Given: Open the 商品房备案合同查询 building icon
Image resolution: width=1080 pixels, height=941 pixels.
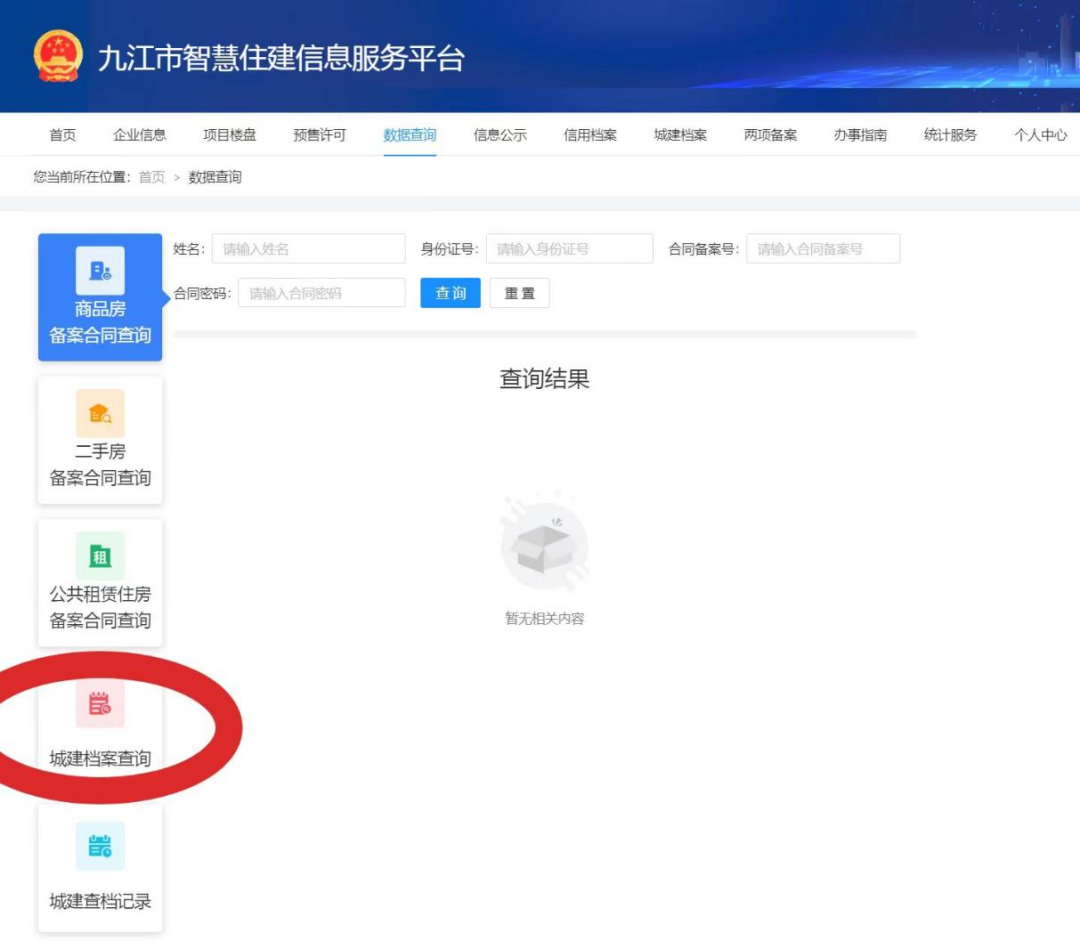Looking at the screenshot, I should [x=100, y=271].
